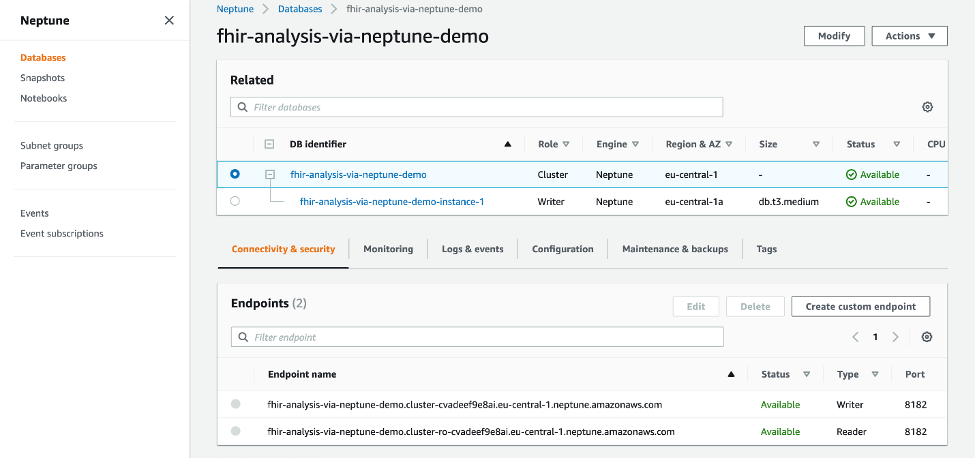Click port 8182 in the Writer endpoint row

point(916,405)
